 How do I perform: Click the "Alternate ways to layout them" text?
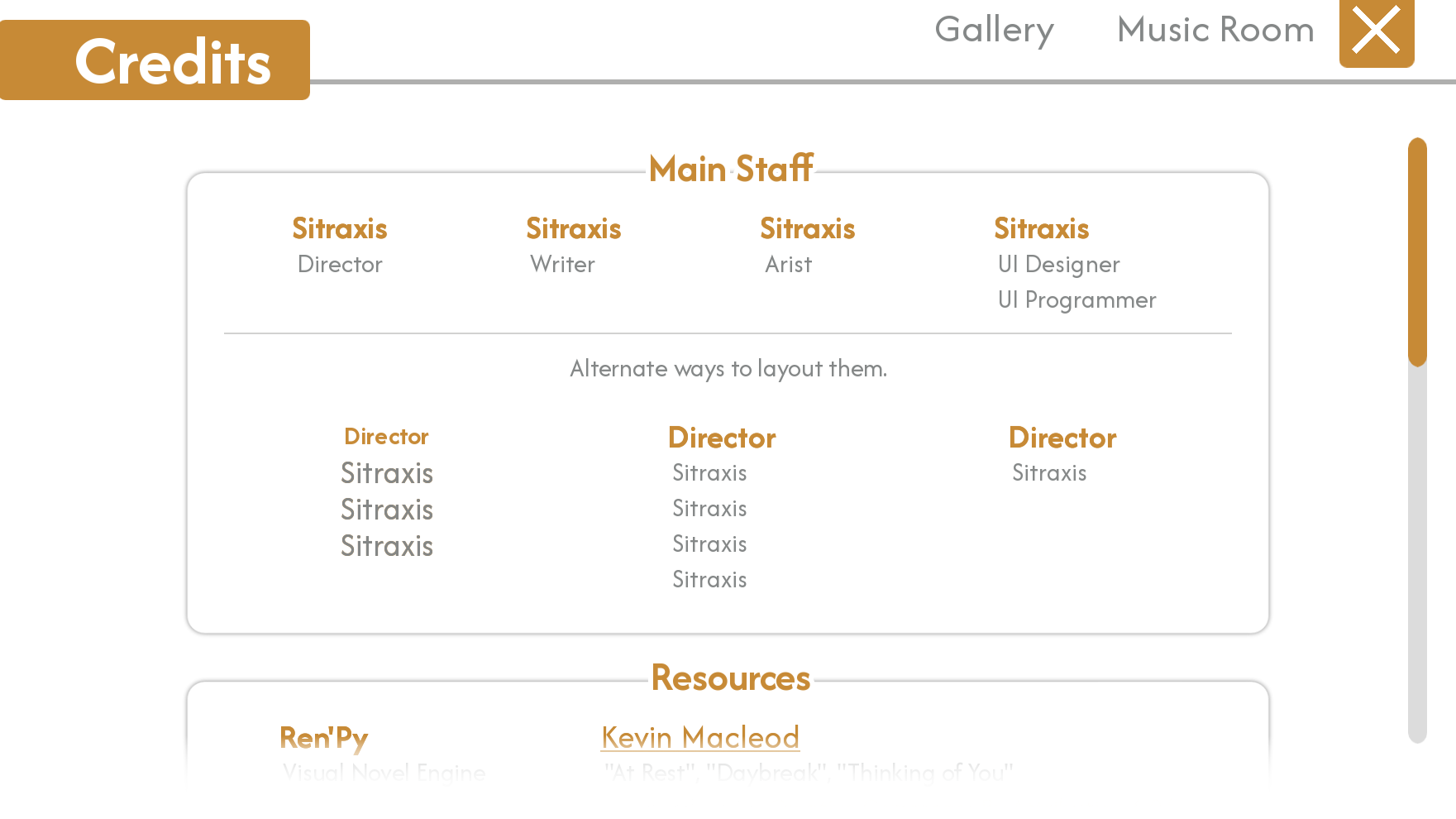[728, 368]
